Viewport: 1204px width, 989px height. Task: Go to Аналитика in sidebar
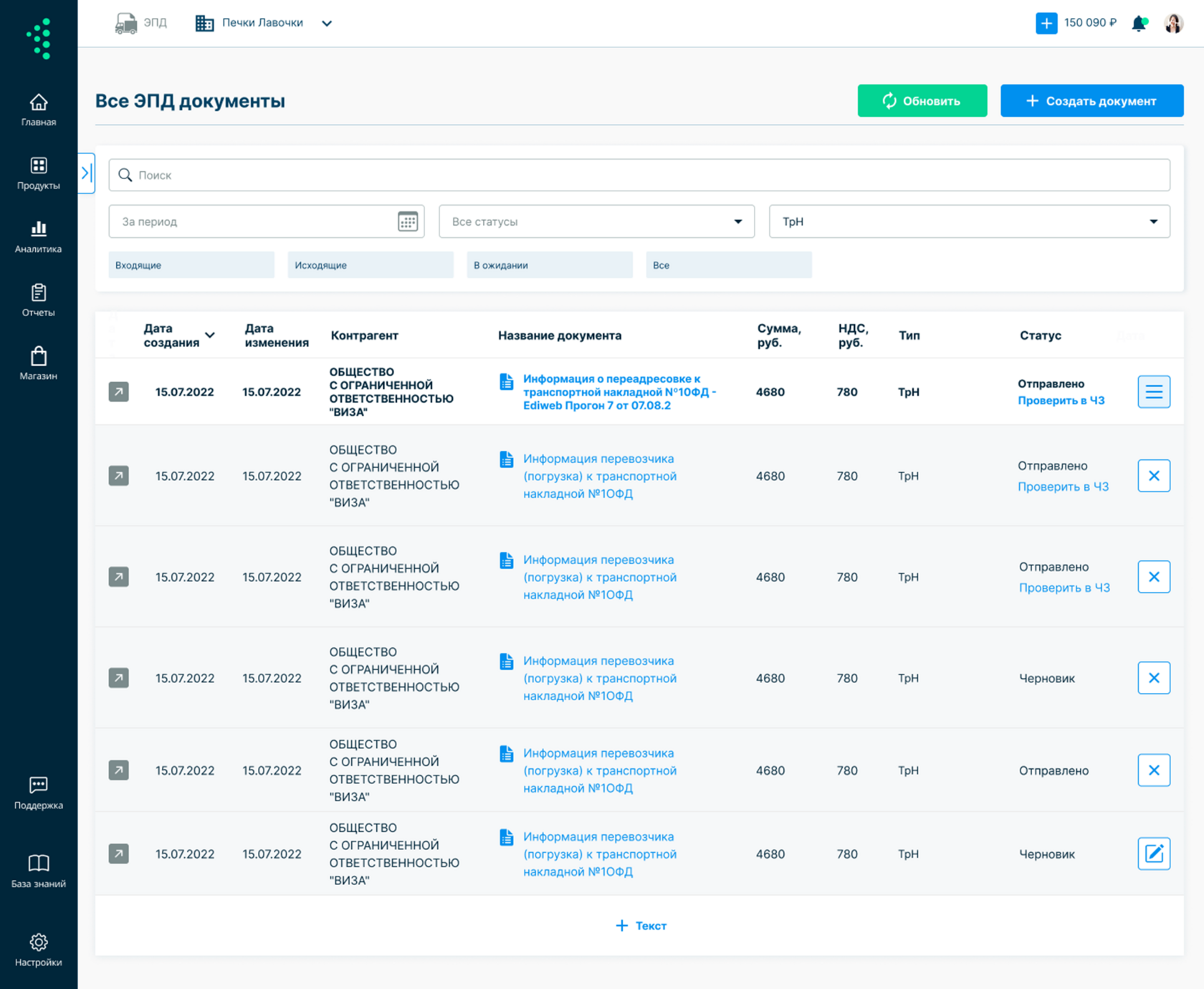(38, 237)
